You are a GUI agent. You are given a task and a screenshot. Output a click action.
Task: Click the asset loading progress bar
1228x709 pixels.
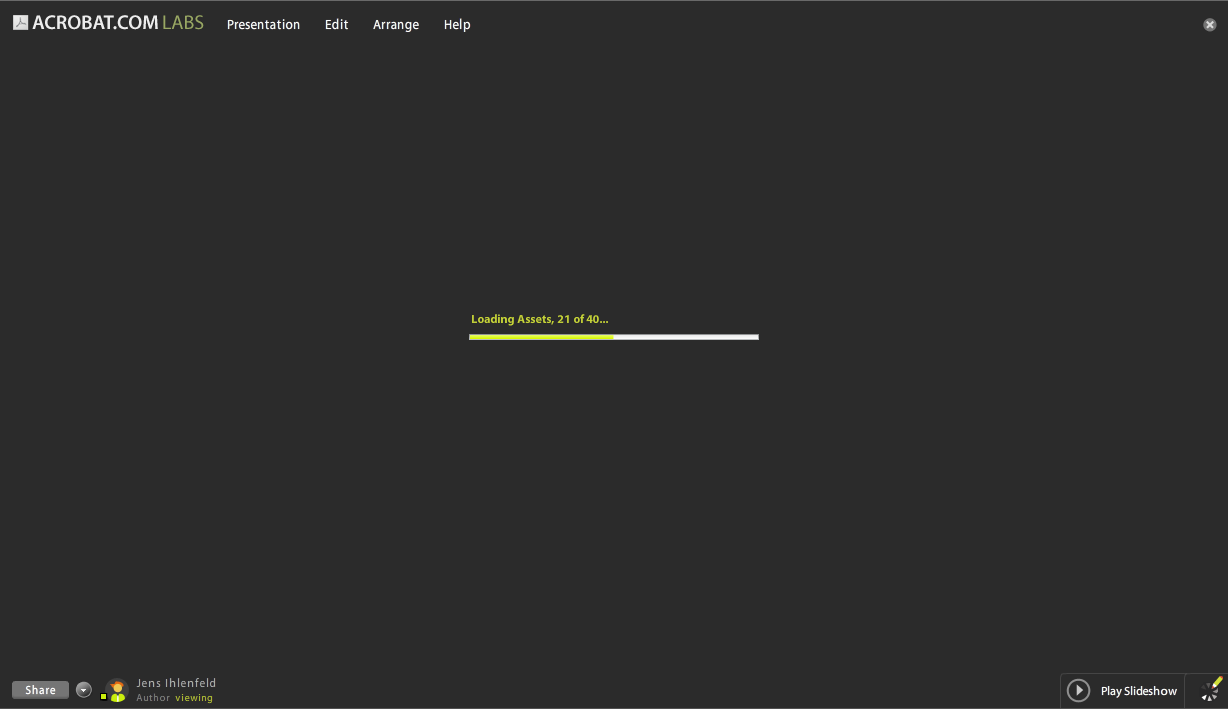613,337
